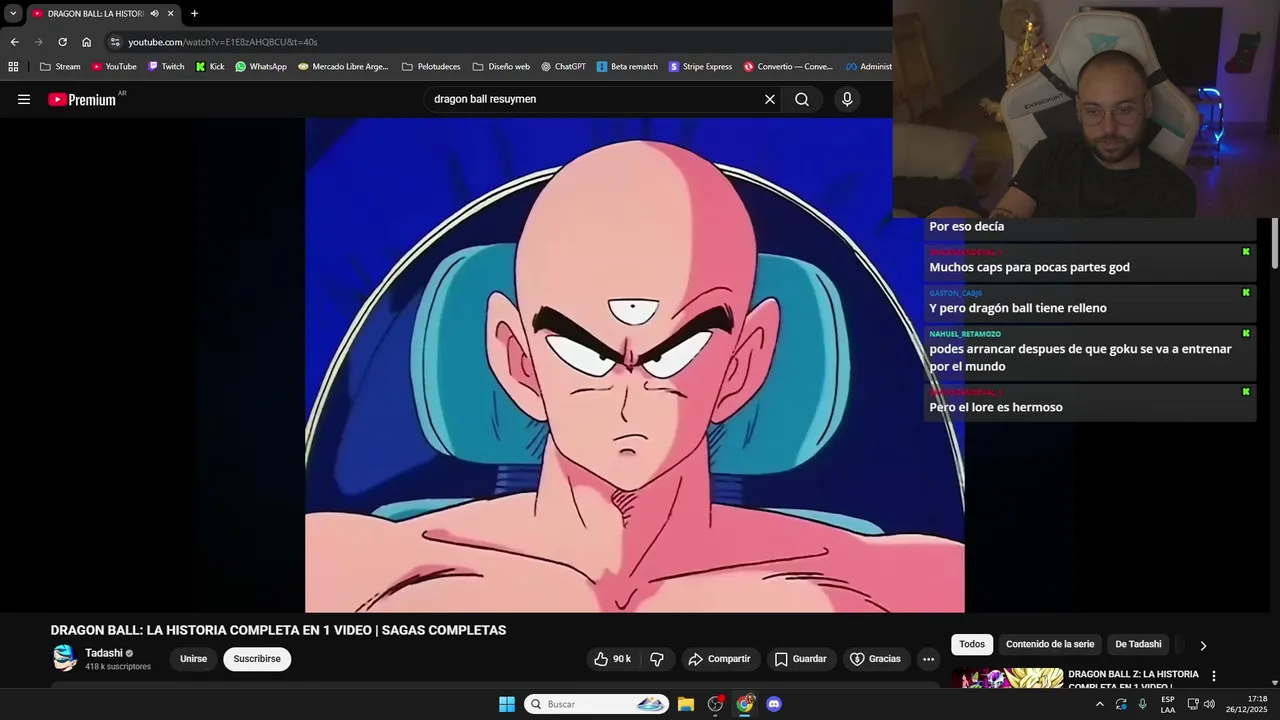Image resolution: width=1280 pixels, height=720 pixels.
Task: Share the video via Compartir
Action: (720, 659)
